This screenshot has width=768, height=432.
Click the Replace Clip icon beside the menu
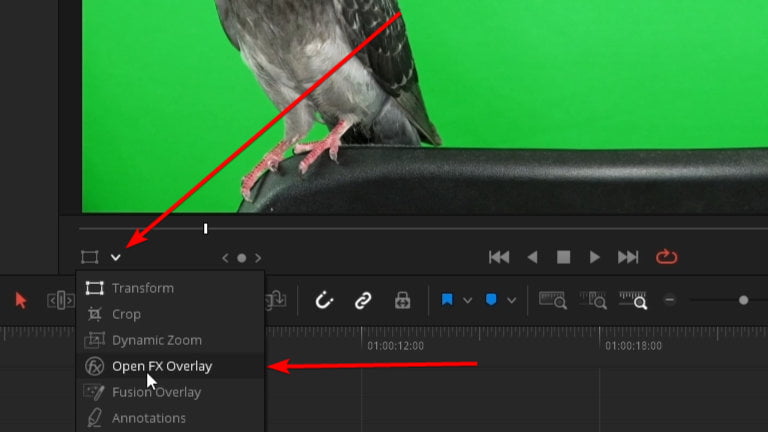point(276,300)
